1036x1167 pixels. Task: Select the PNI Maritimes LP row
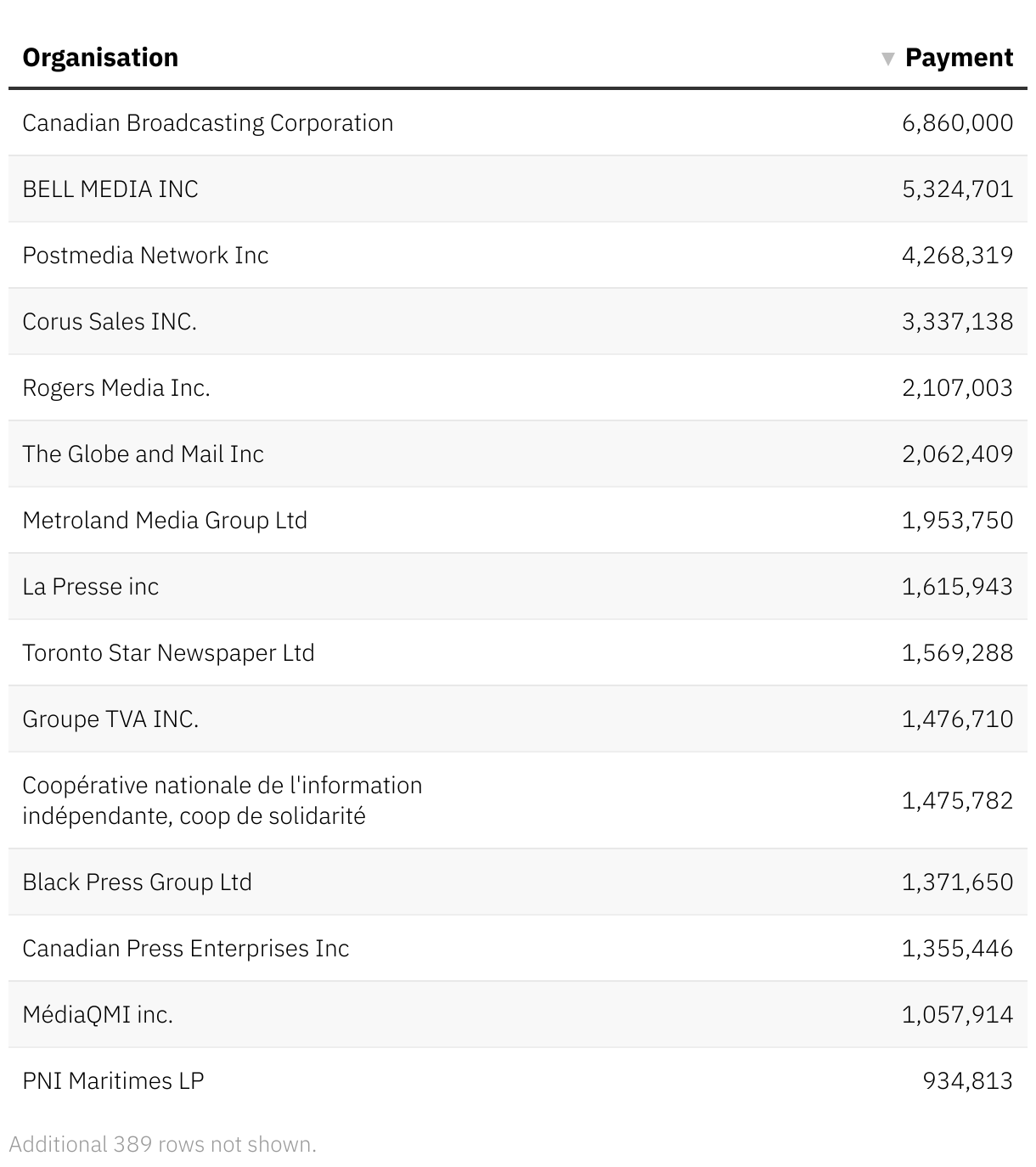pos(113,1081)
